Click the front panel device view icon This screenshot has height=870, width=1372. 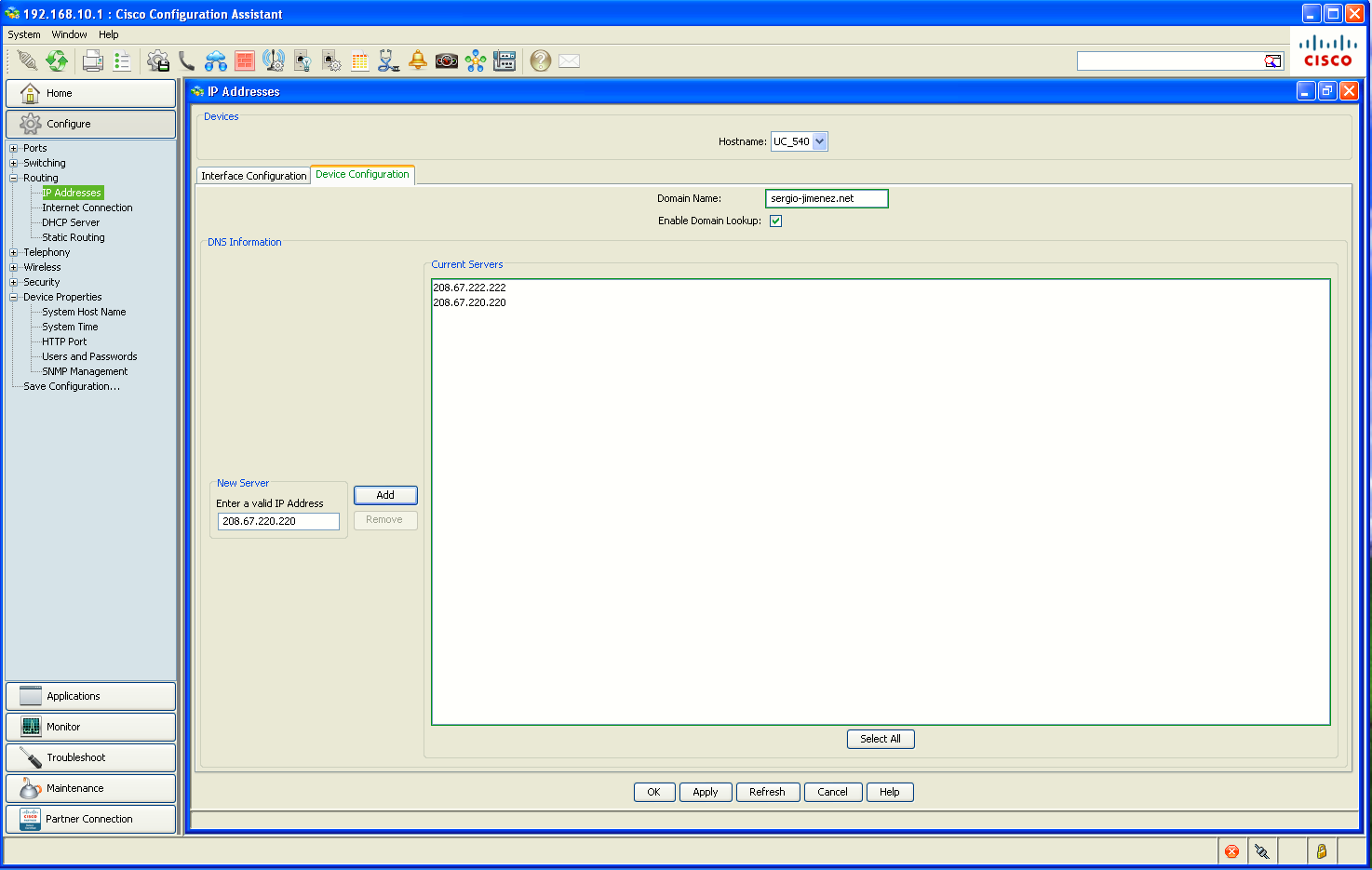pyautogui.click(x=504, y=60)
